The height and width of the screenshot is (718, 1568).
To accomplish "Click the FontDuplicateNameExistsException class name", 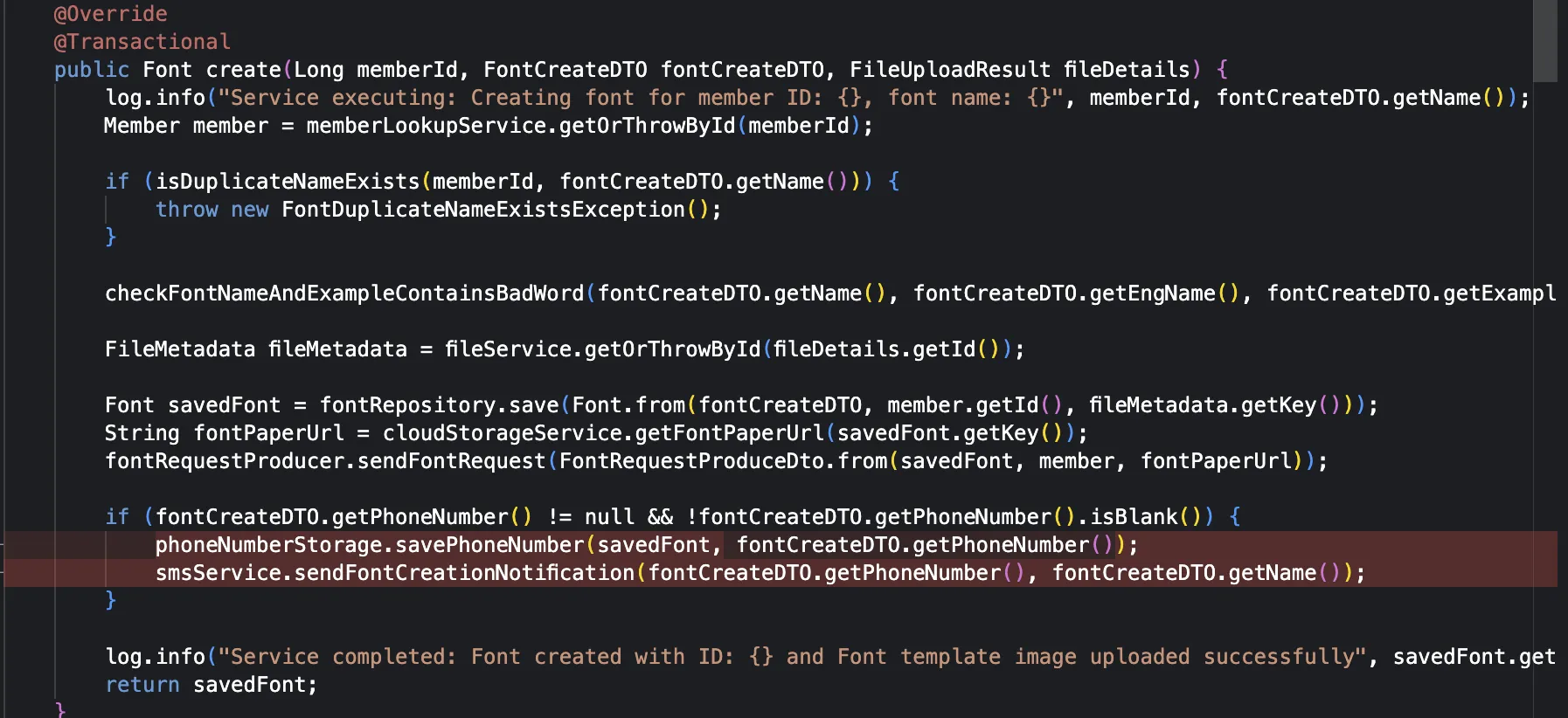I will click(482, 210).
